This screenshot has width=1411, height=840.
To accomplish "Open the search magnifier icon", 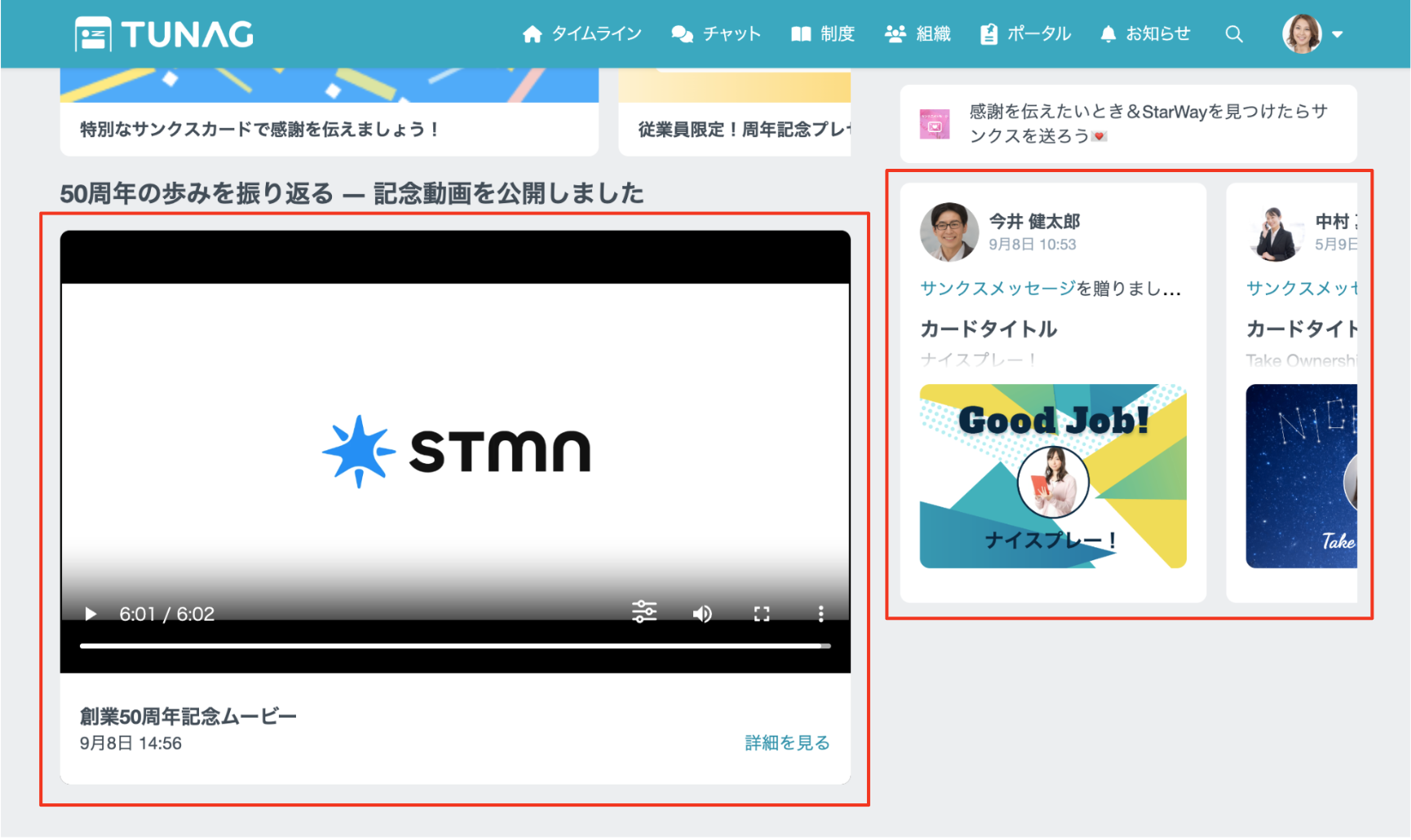I will point(1234,34).
